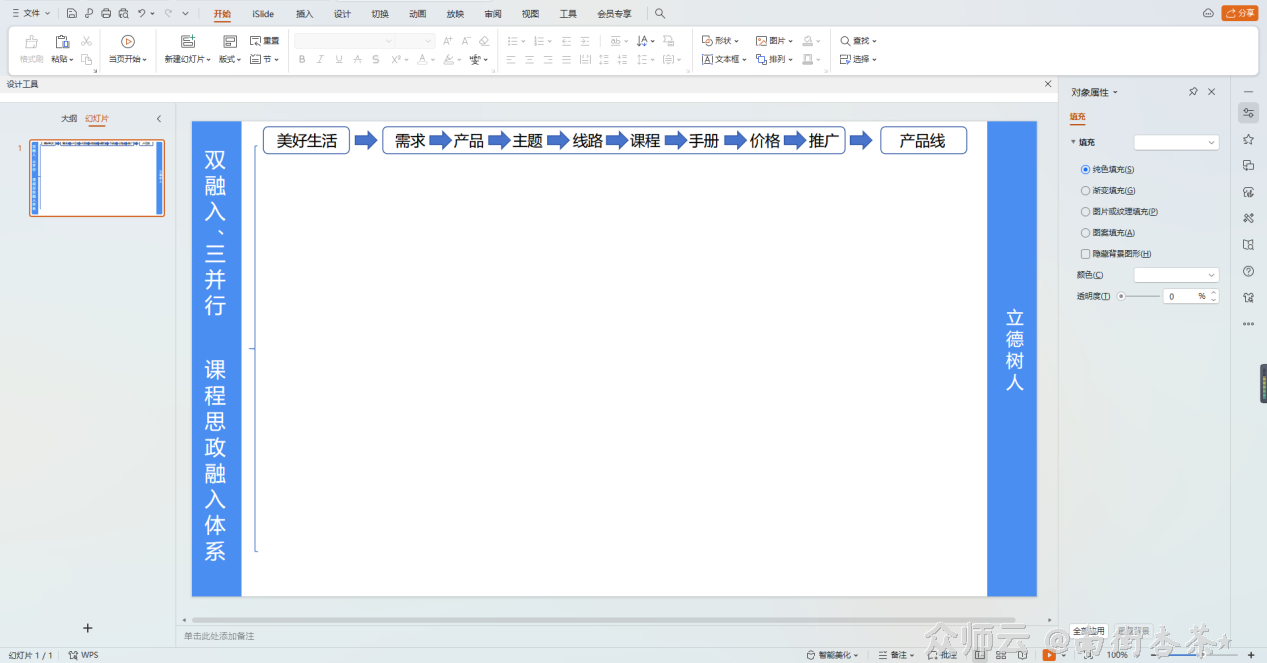Open the 动画 ribbon tab
Screen dimensions: 1267x663
pos(417,14)
